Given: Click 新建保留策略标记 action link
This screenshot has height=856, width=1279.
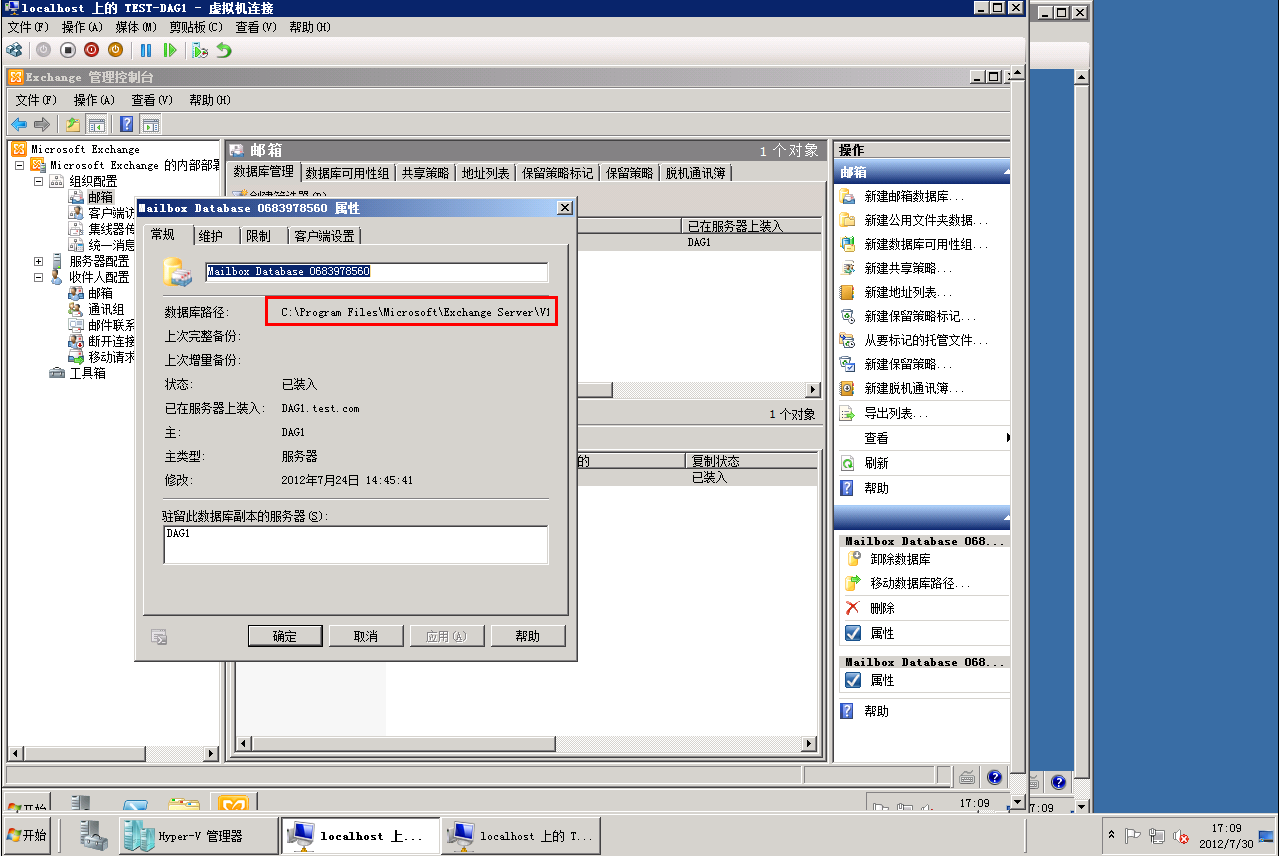Looking at the screenshot, I should pyautogui.click(x=920, y=316).
